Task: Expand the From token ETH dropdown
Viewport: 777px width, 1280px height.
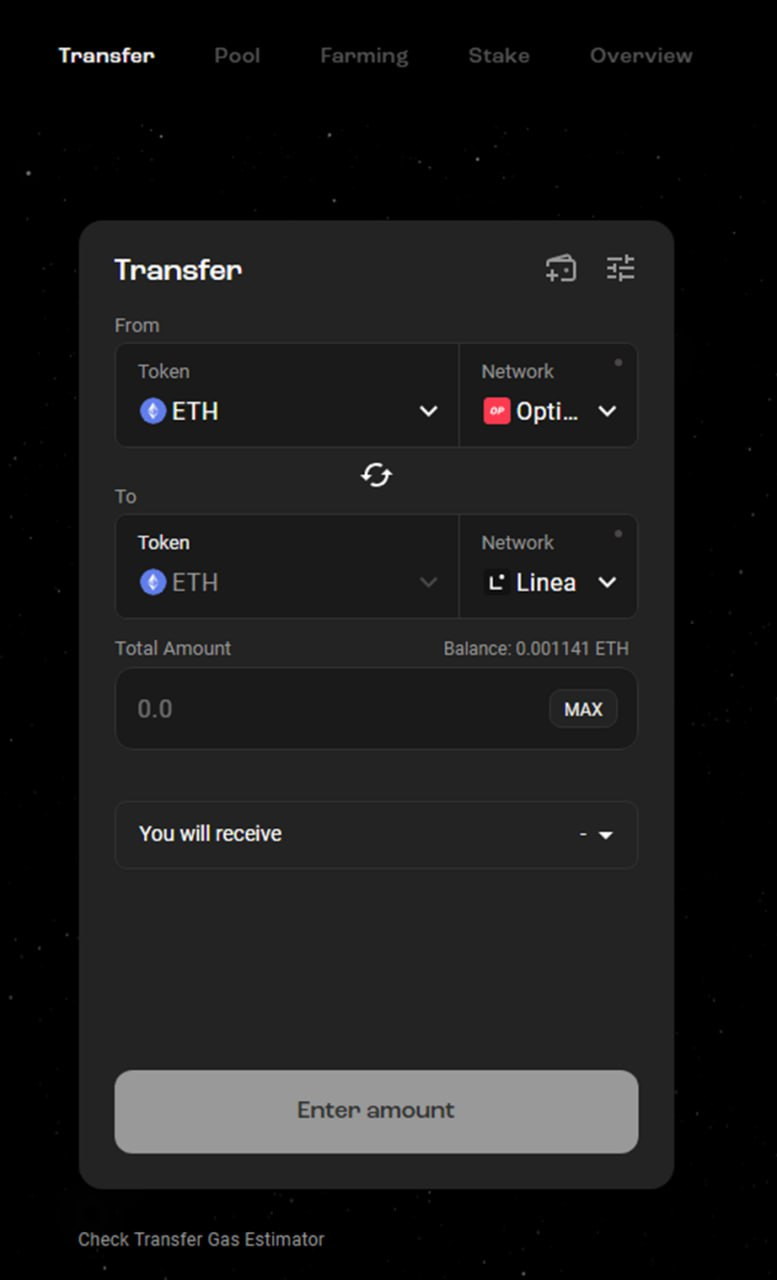Action: click(x=288, y=395)
